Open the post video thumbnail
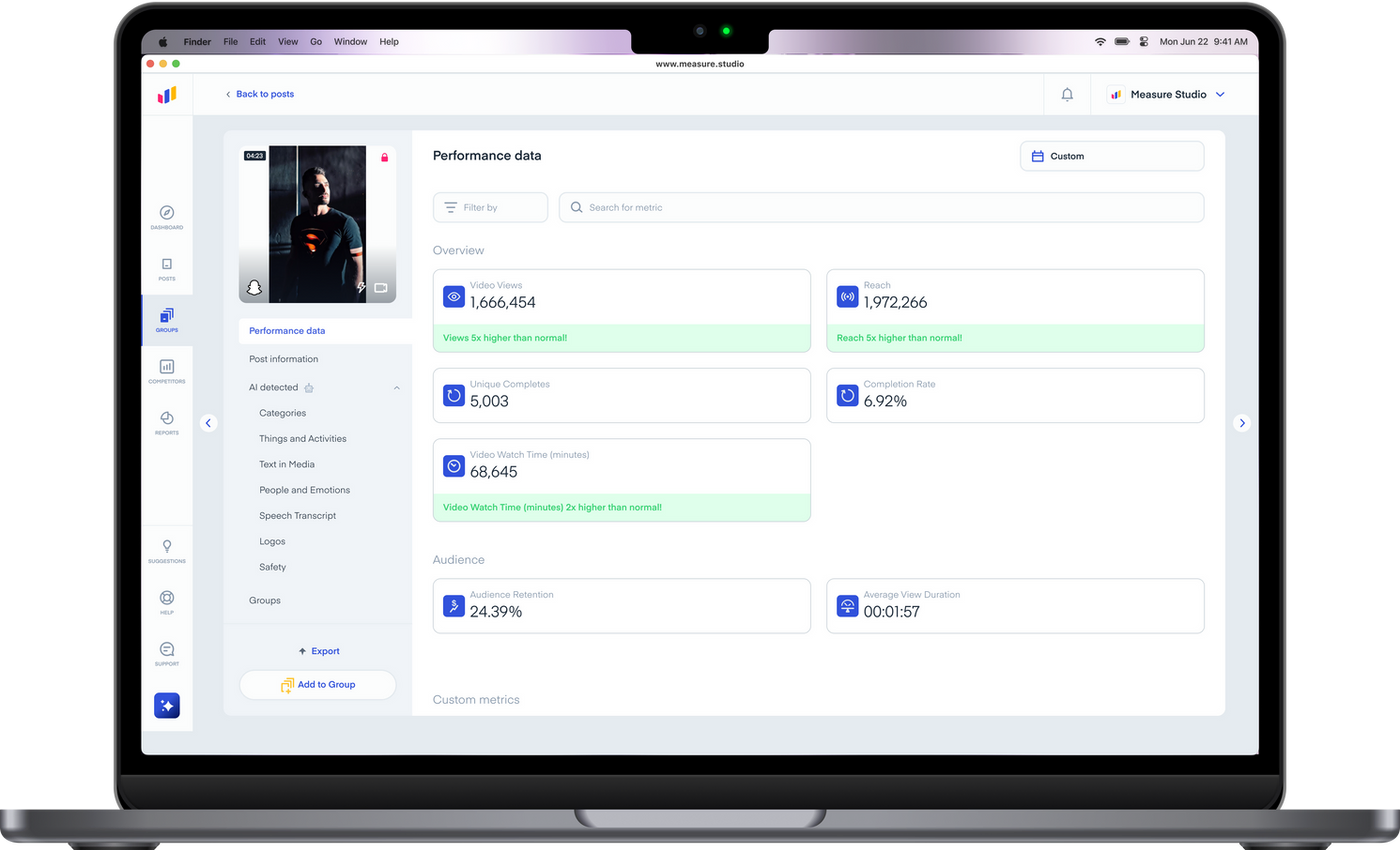The width and height of the screenshot is (1400, 850). point(318,224)
